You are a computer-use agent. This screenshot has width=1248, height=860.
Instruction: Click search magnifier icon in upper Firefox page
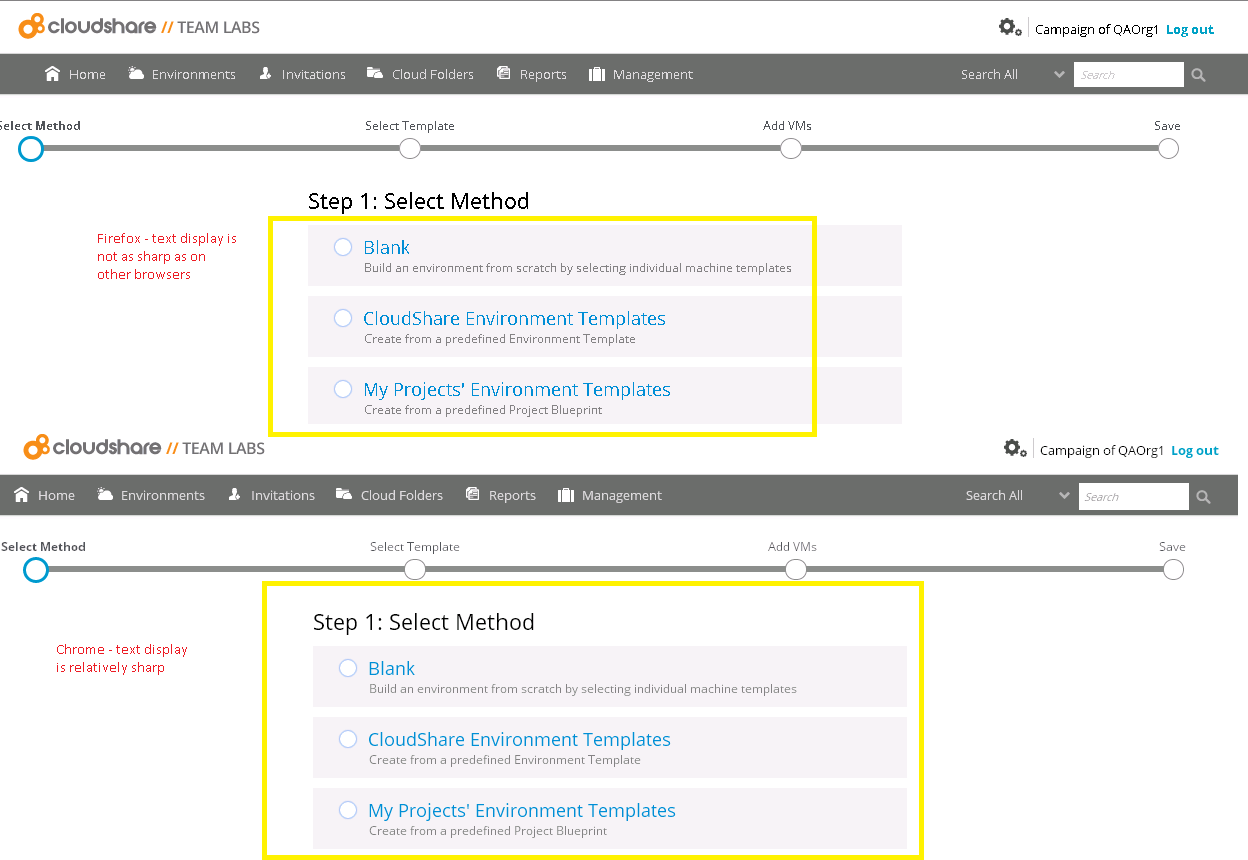(1199, 75)
